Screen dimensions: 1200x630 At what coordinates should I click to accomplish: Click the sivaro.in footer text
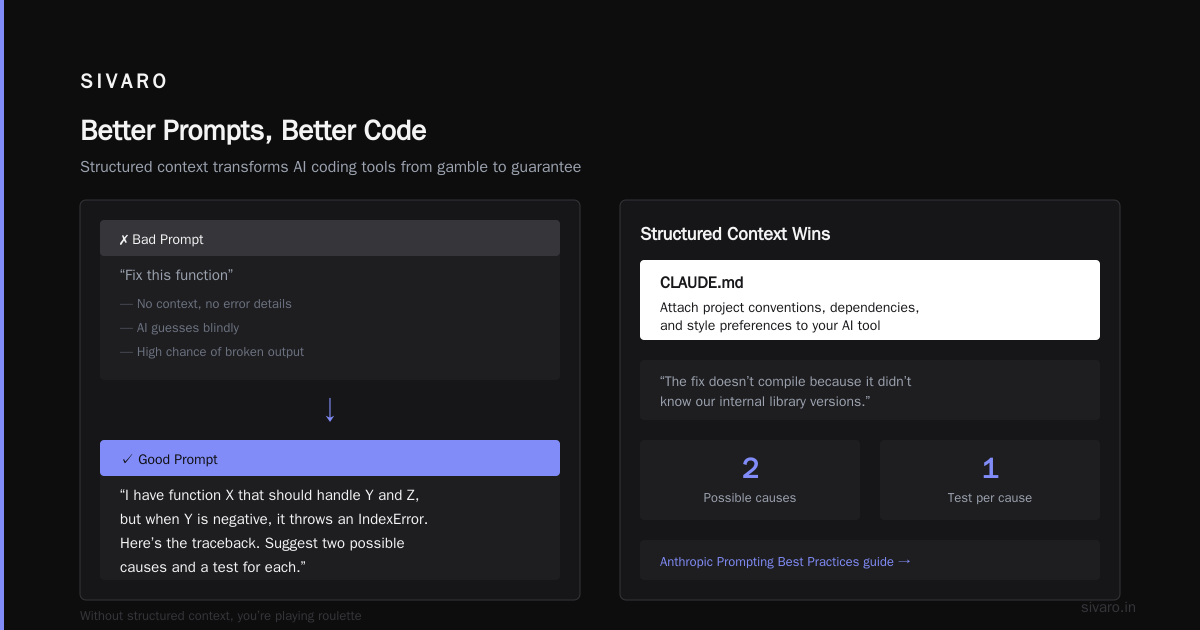[x=1108, y=607]
